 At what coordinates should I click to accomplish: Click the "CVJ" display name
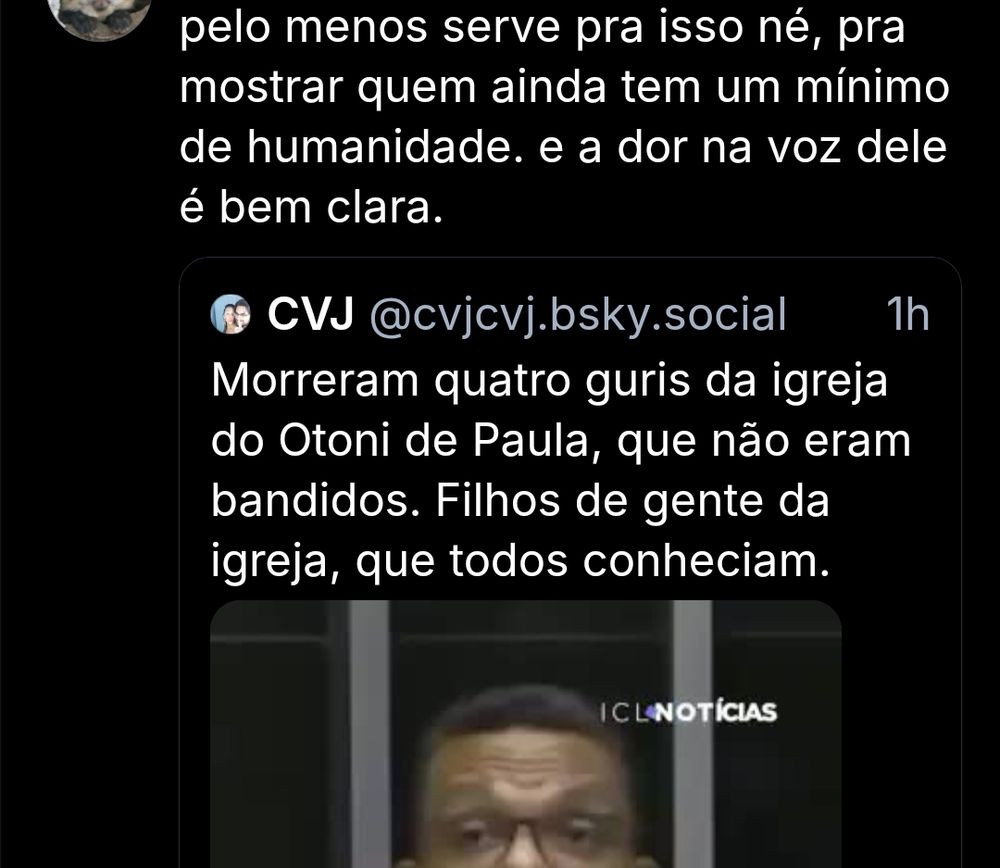pyautogui.click(x=310, y=314)
